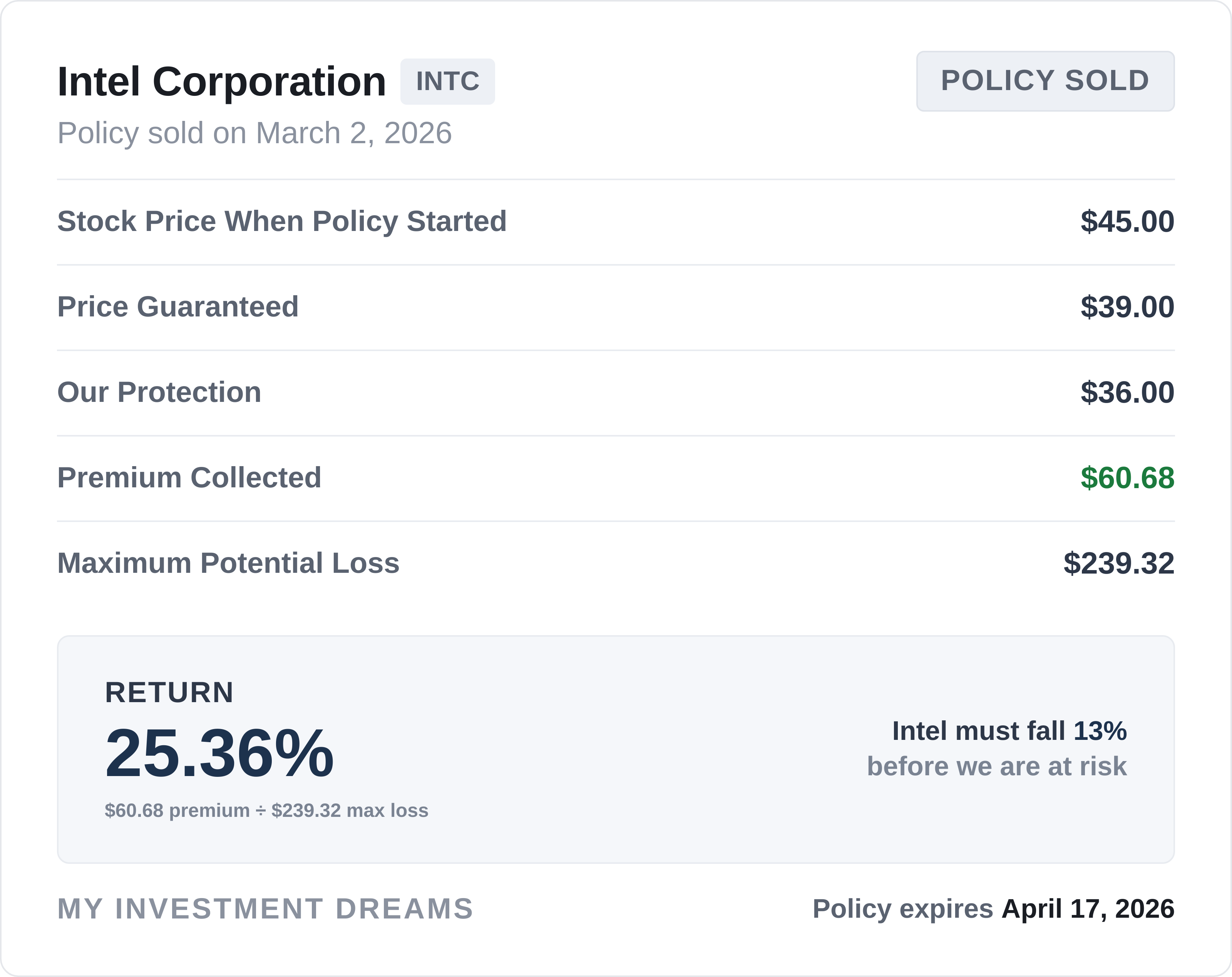This screenshot has width=1232, height=977.
Task: Click the large 25.36% return figure
Action: pyautogui.click(x=219, y=753)
